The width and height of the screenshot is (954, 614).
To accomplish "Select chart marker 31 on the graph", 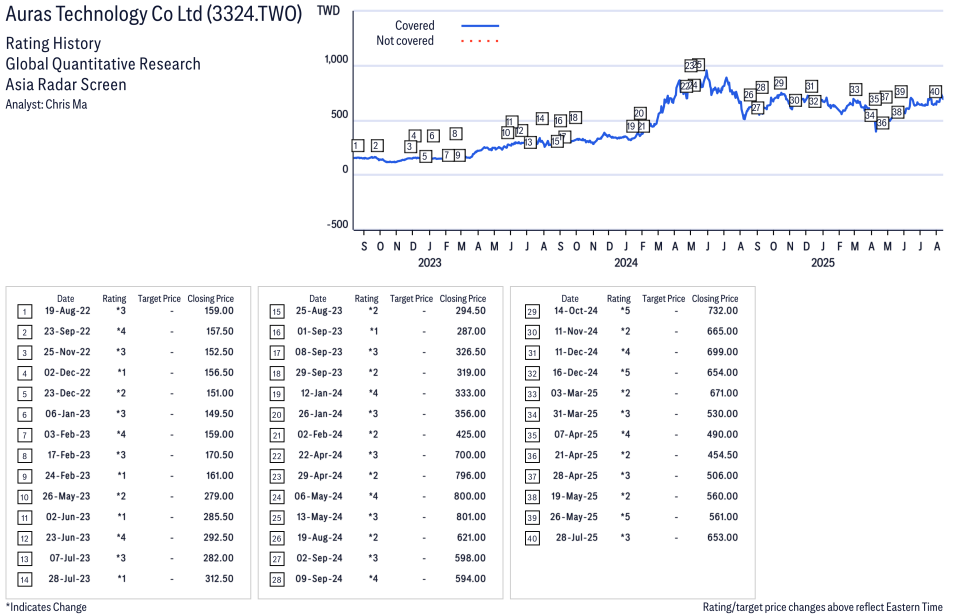I will point(810,86).
